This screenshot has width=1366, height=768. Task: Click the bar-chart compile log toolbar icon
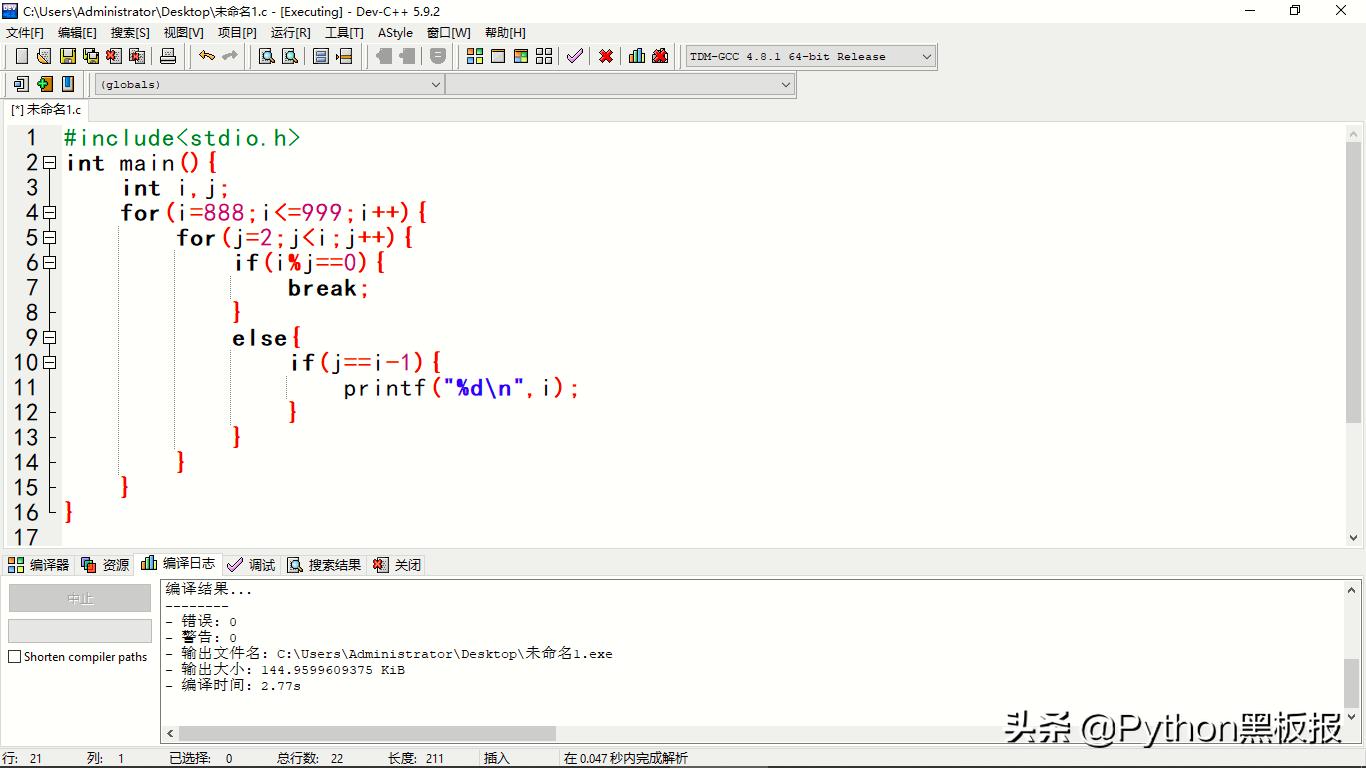coord(637,56)
